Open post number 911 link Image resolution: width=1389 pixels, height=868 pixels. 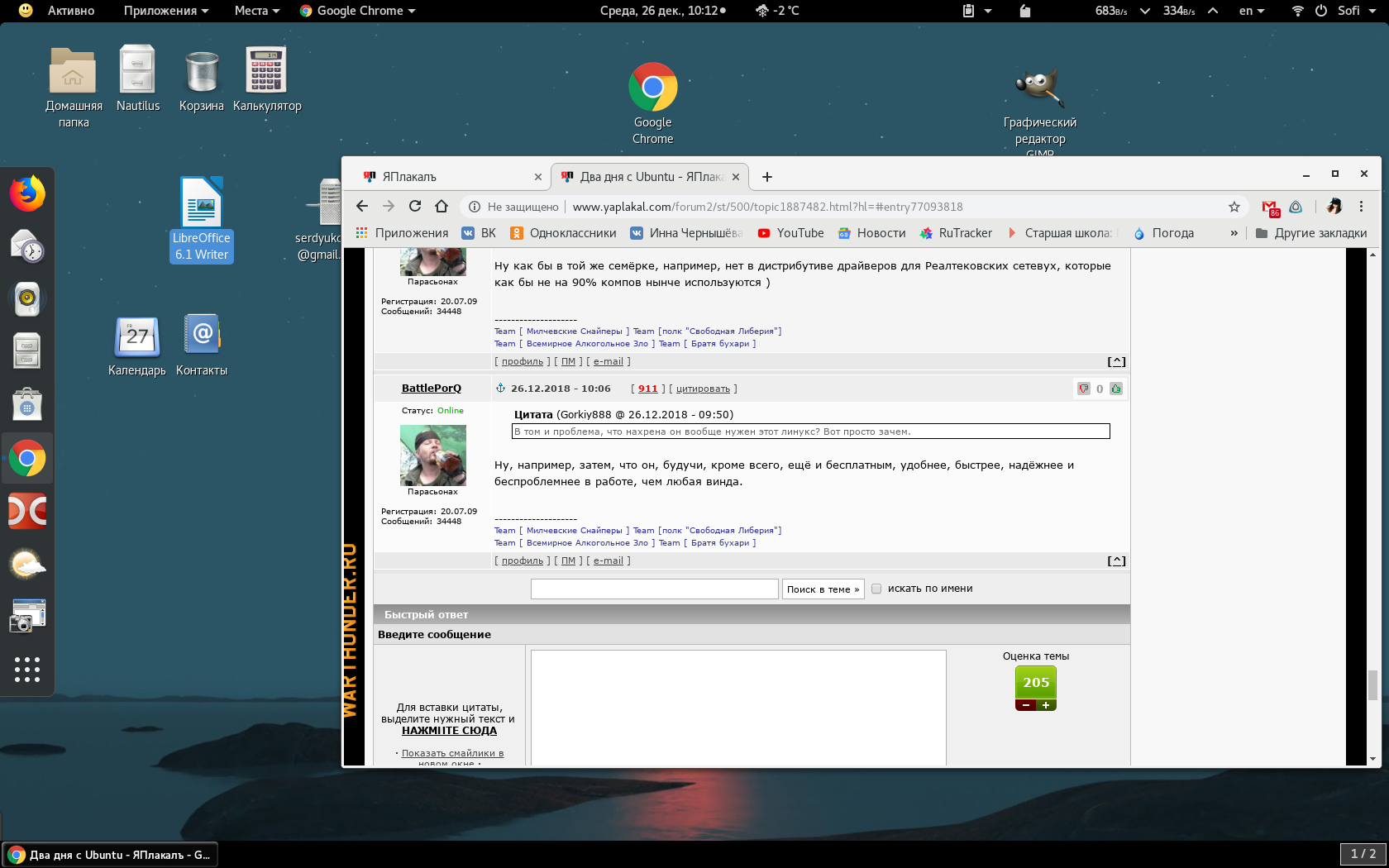click(648, 389)
